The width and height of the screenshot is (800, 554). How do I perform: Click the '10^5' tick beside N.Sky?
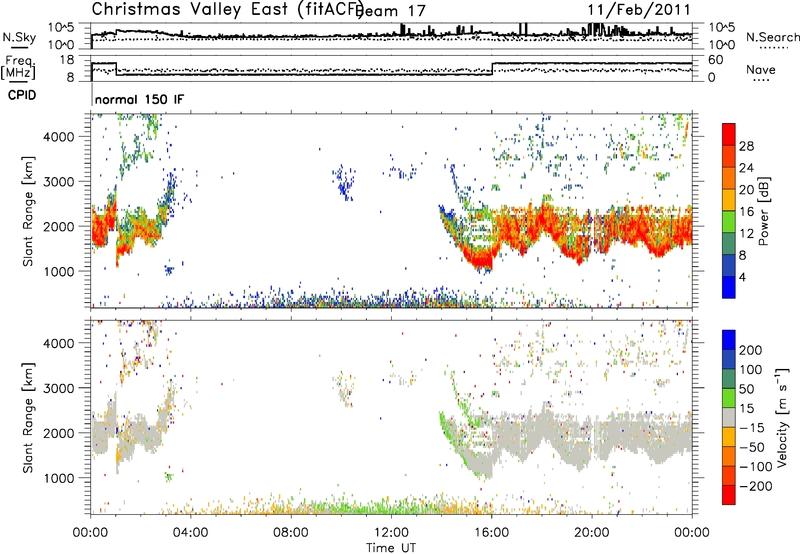[62, 28]
